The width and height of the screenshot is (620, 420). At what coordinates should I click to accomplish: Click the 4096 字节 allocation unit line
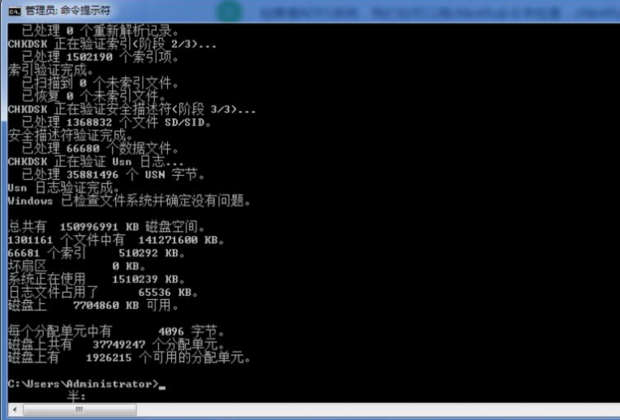pyautogui.click(x=116, y=331)
